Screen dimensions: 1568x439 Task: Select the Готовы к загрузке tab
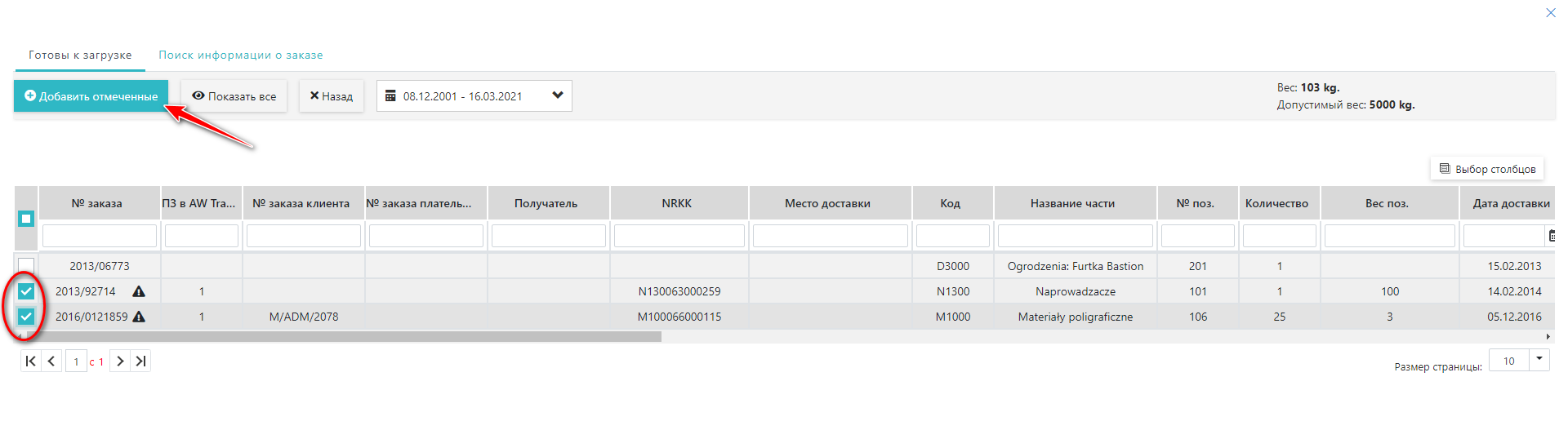point(80,55)
